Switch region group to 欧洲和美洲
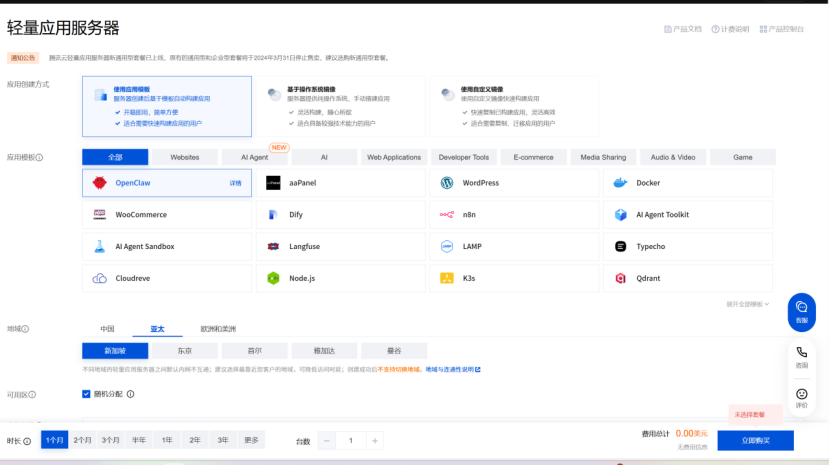This screenshot has height=465, width=829. click(x=218, y=328)
